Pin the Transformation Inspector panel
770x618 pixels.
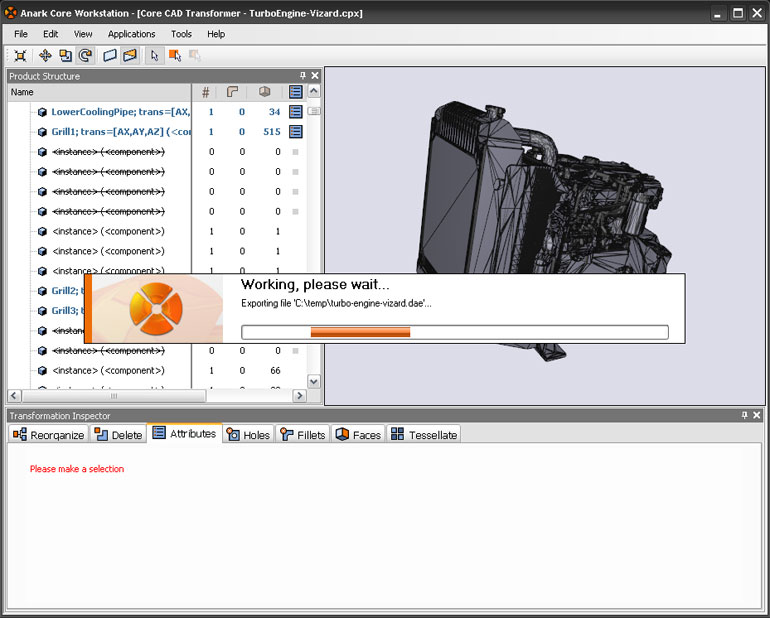coord(744,416)
